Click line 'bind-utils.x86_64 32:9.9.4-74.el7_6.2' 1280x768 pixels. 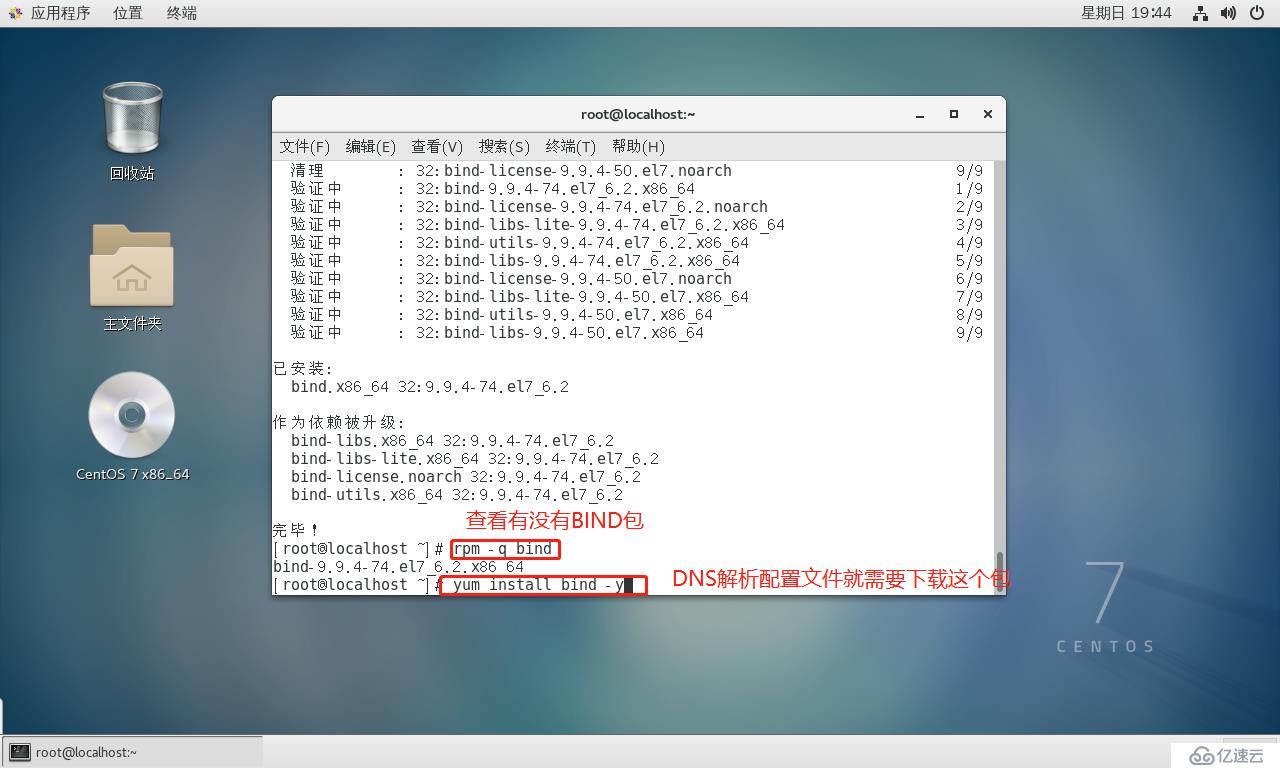tap(457, 495)
